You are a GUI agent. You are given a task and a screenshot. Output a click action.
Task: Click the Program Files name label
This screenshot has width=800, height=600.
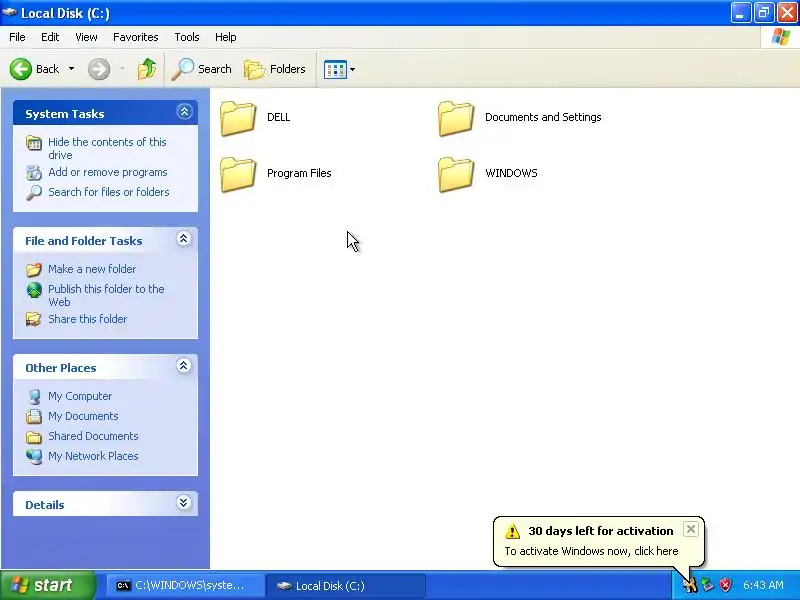(299, 173)
